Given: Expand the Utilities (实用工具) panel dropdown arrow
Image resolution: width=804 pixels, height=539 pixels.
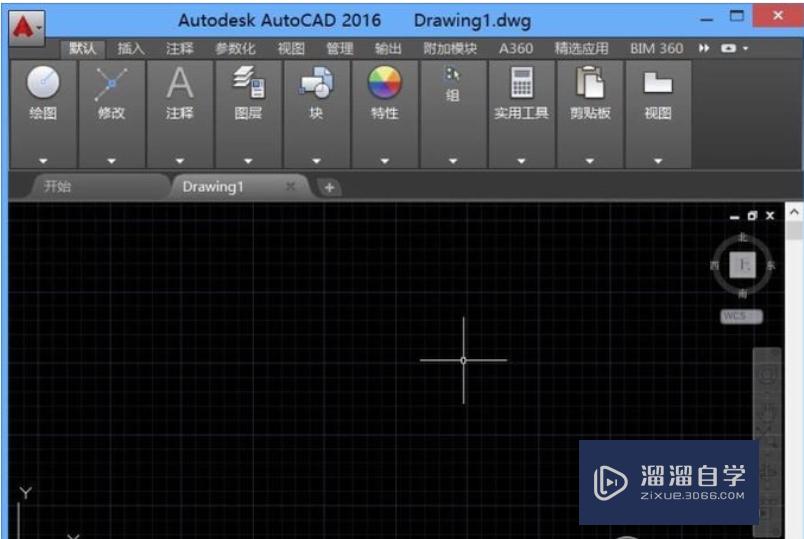Looking at the screenshot, I should click(521, 161).
